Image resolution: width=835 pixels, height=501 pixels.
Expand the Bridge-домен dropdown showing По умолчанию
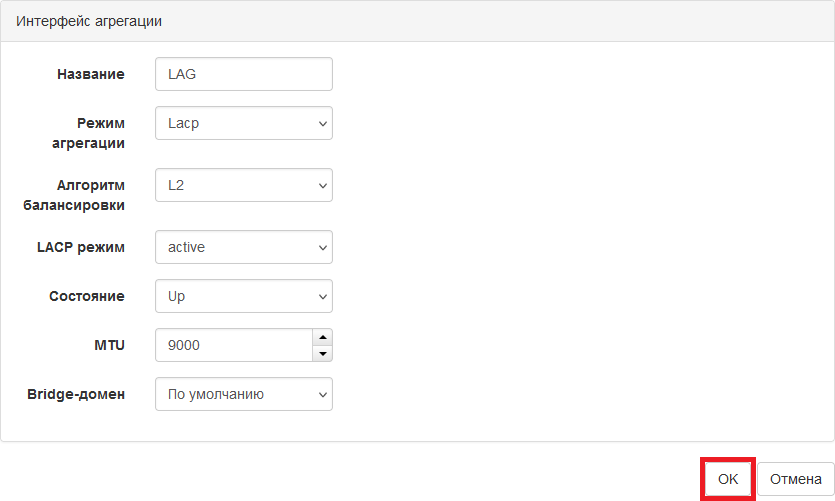(x=244, y=394)
